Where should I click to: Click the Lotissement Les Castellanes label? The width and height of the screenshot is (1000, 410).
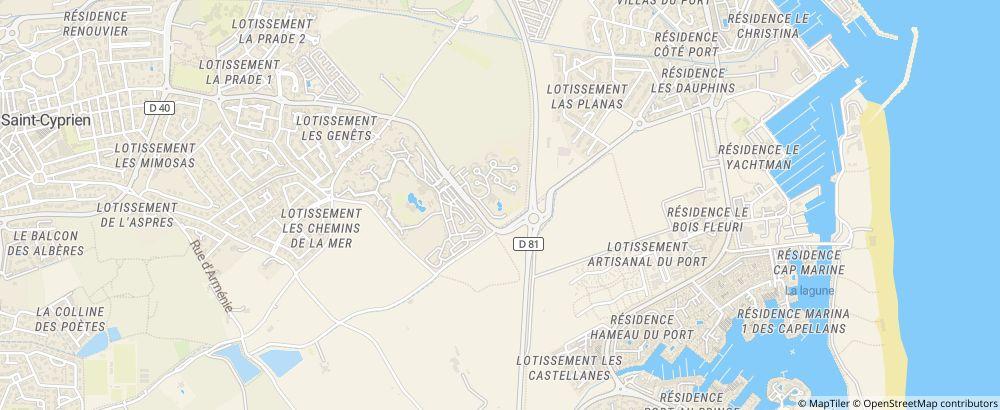[x=570, y=368]
